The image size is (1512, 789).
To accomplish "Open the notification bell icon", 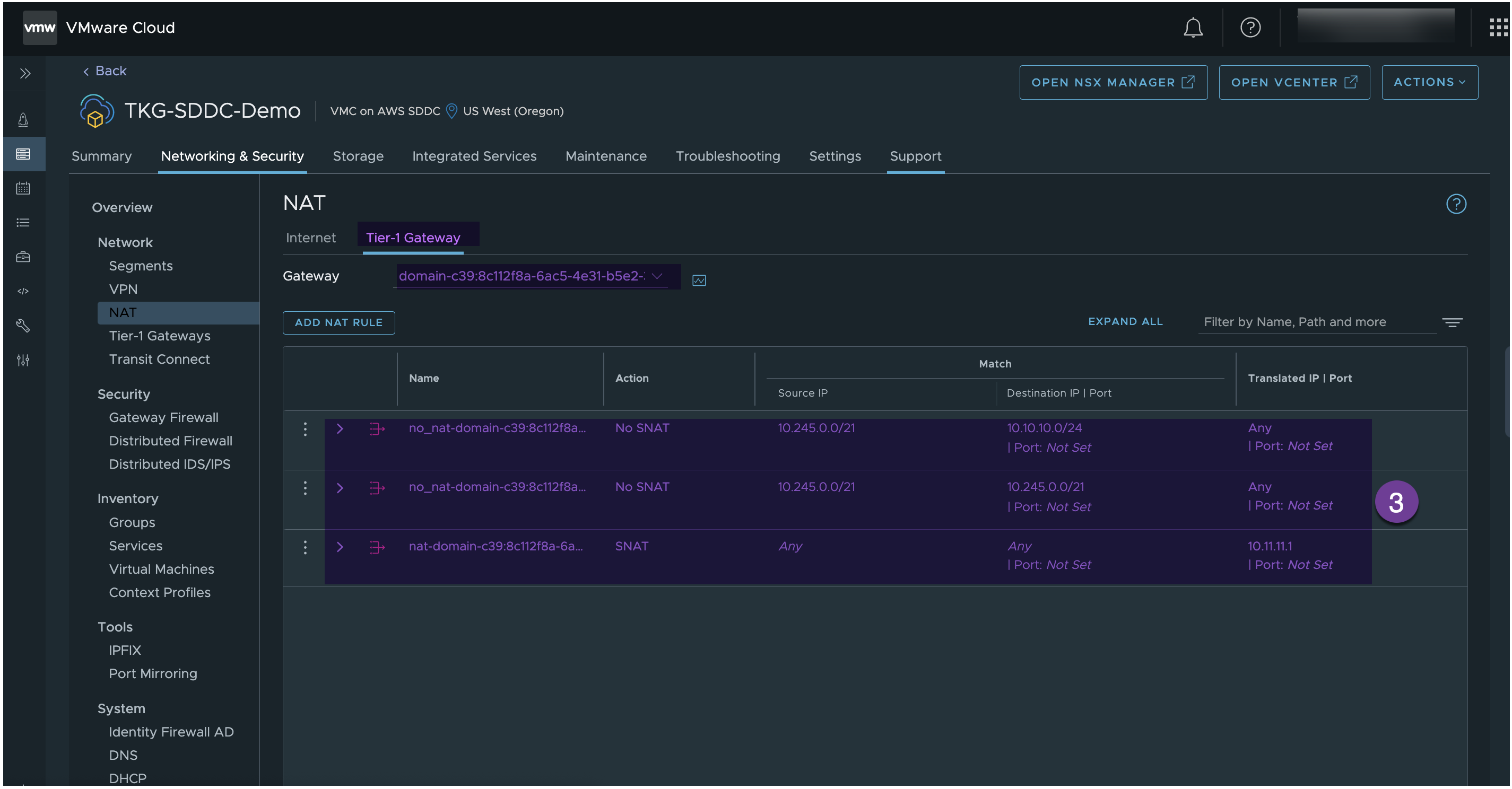I will (1193, 27).
